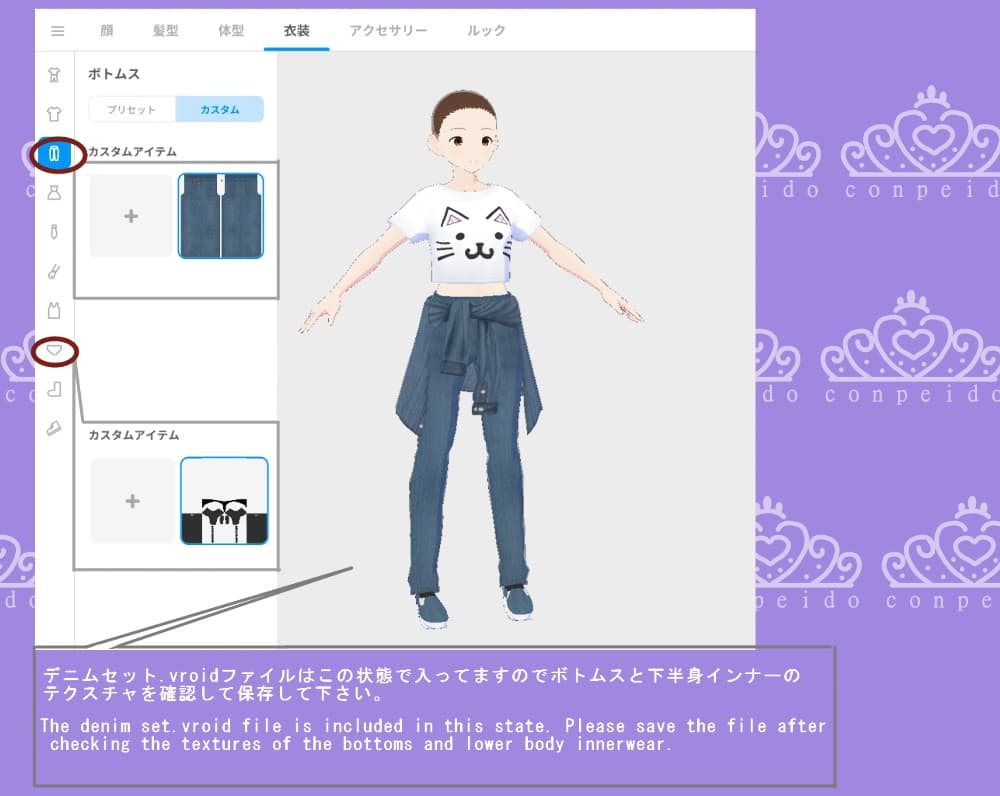
Task: Open the hamburger menu
Action: pos(57,31)
